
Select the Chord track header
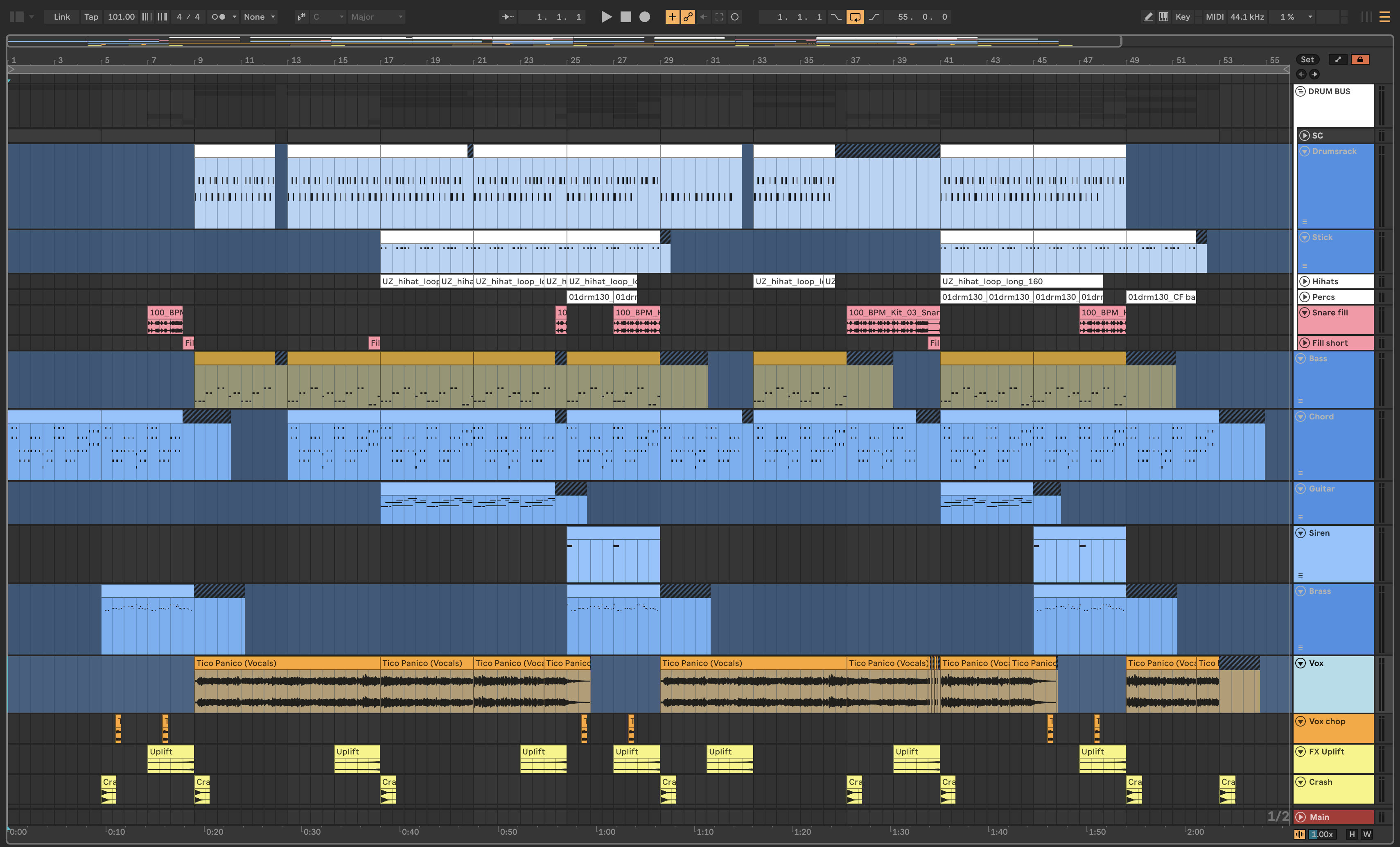click(1333, 444)
